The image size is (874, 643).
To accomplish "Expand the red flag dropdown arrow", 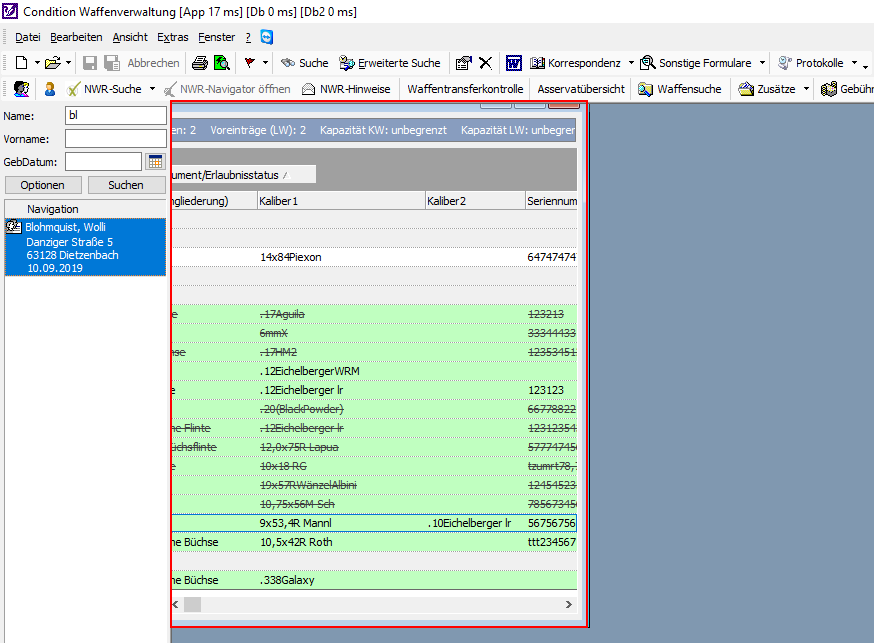I will pos(266,63).
